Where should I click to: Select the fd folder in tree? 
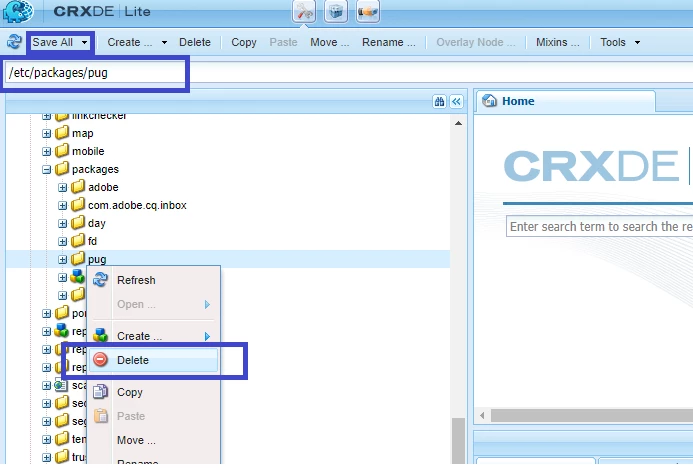click(92, 241)
